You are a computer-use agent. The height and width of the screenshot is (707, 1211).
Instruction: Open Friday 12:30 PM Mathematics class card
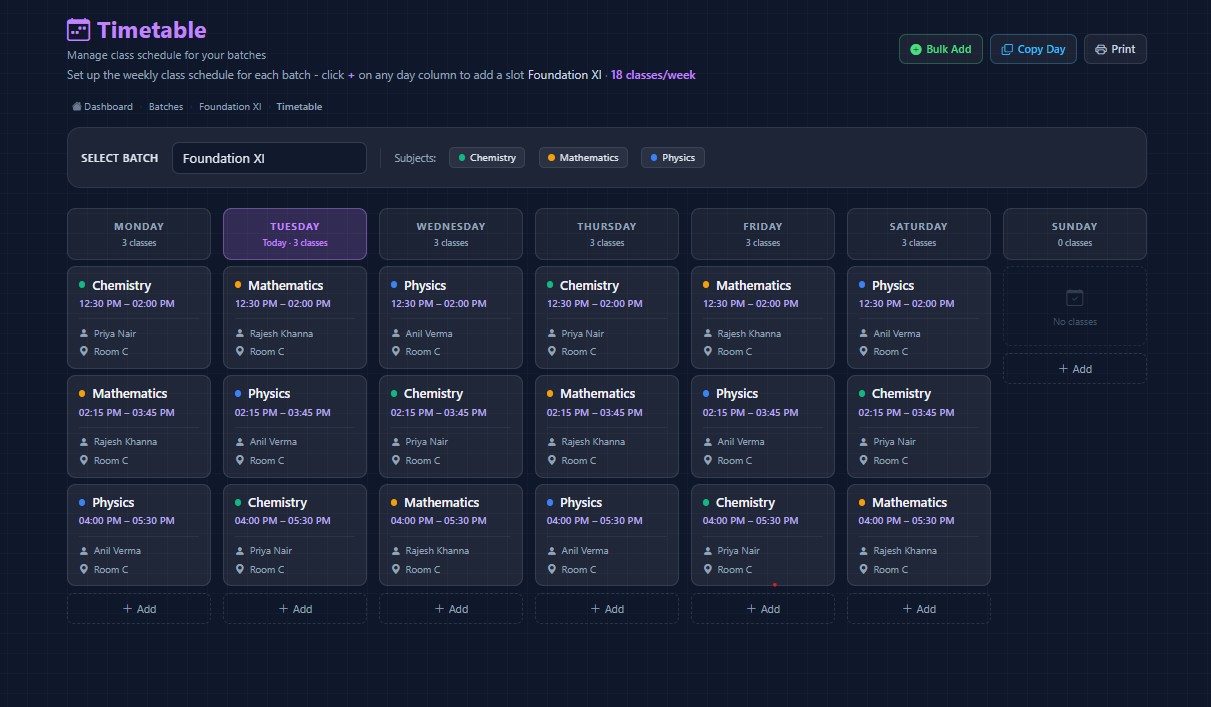763,318
